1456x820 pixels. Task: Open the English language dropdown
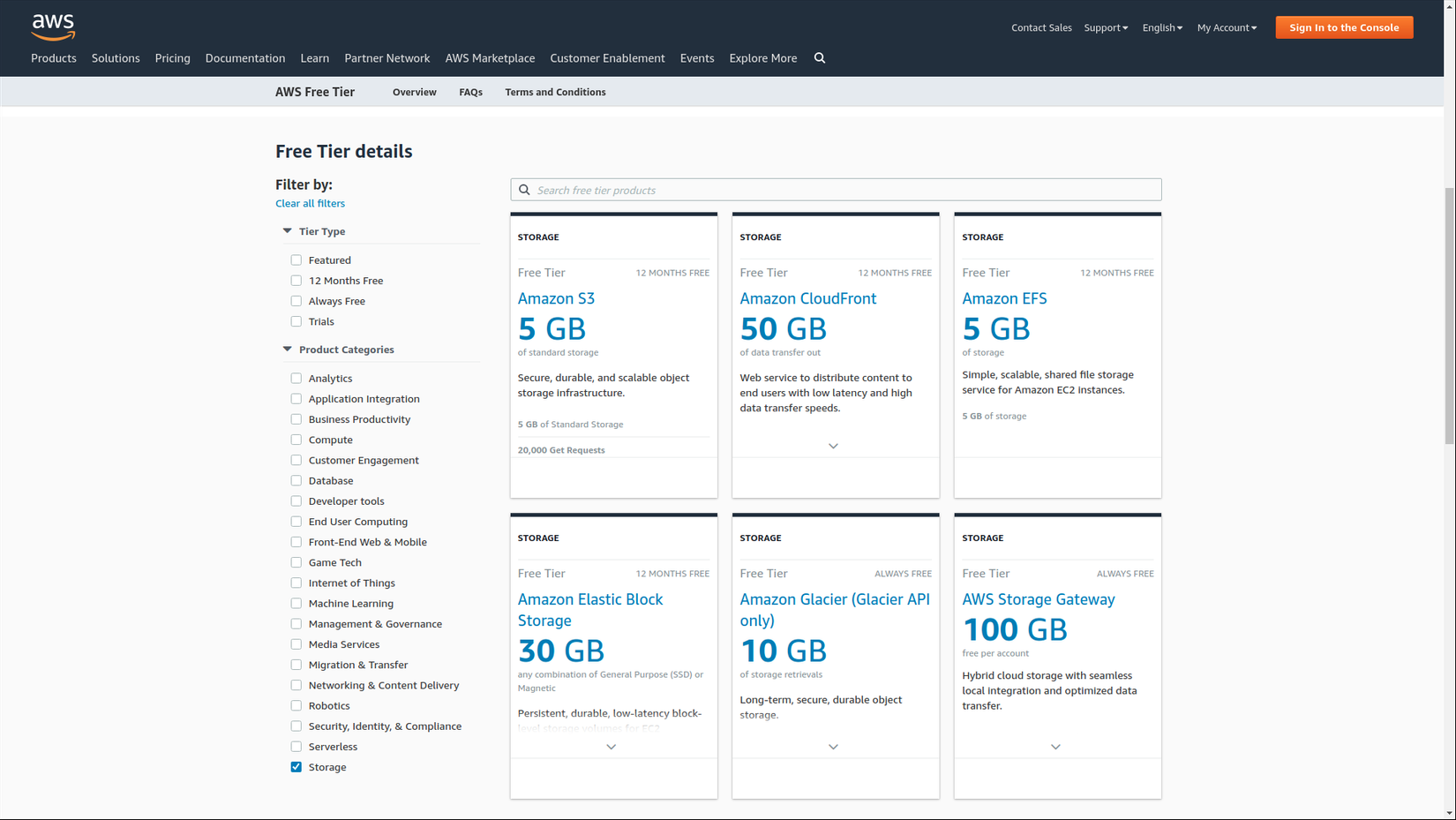click(1162, 28)
